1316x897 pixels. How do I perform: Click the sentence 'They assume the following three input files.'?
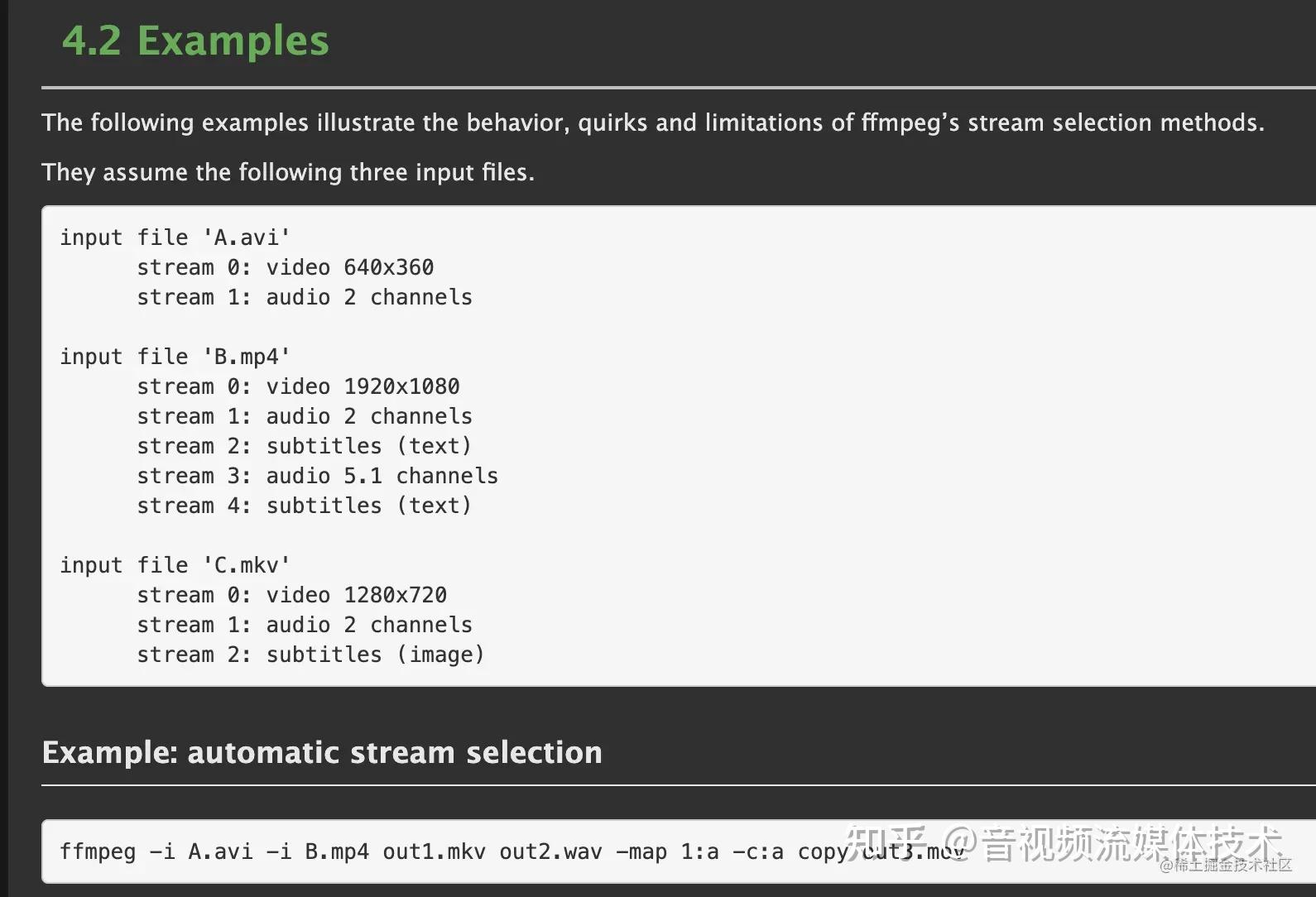point(288,172)
